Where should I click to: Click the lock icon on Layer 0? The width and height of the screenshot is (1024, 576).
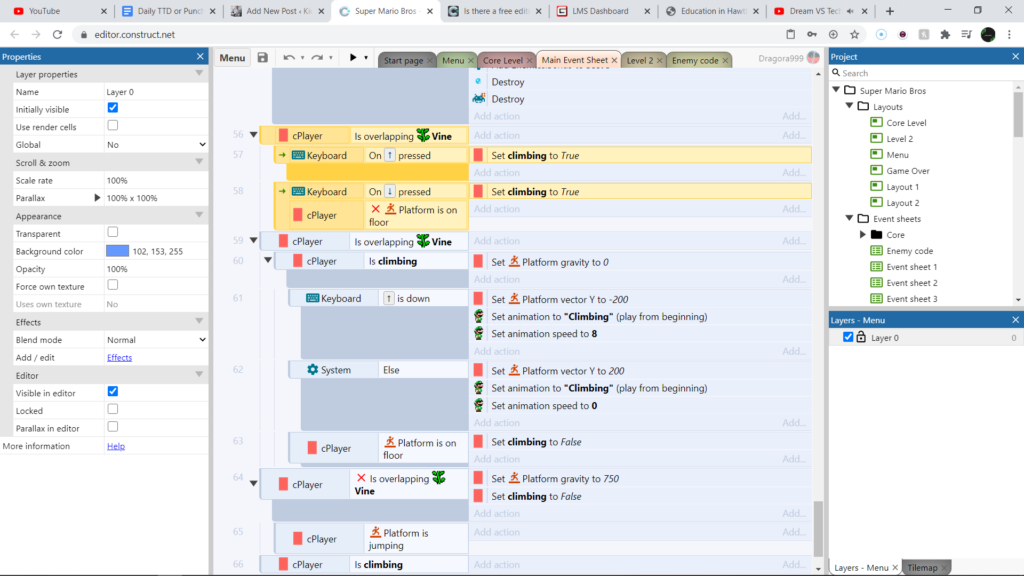click(861, 337)
